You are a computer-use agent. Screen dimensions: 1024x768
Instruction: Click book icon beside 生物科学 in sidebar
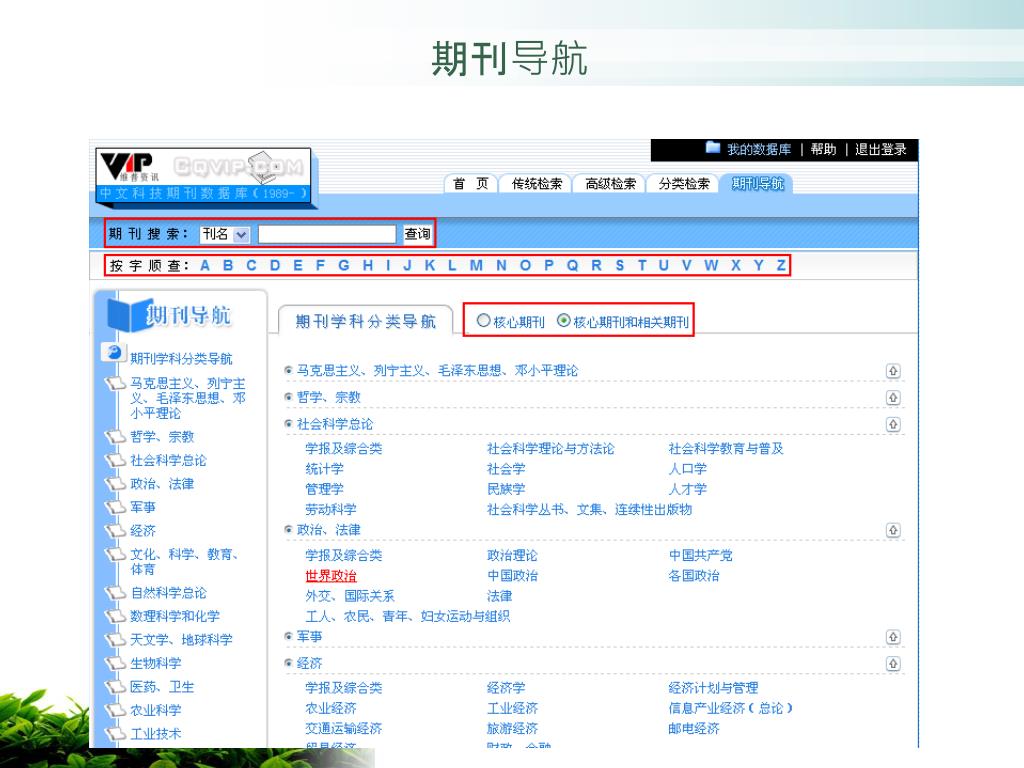116,663
